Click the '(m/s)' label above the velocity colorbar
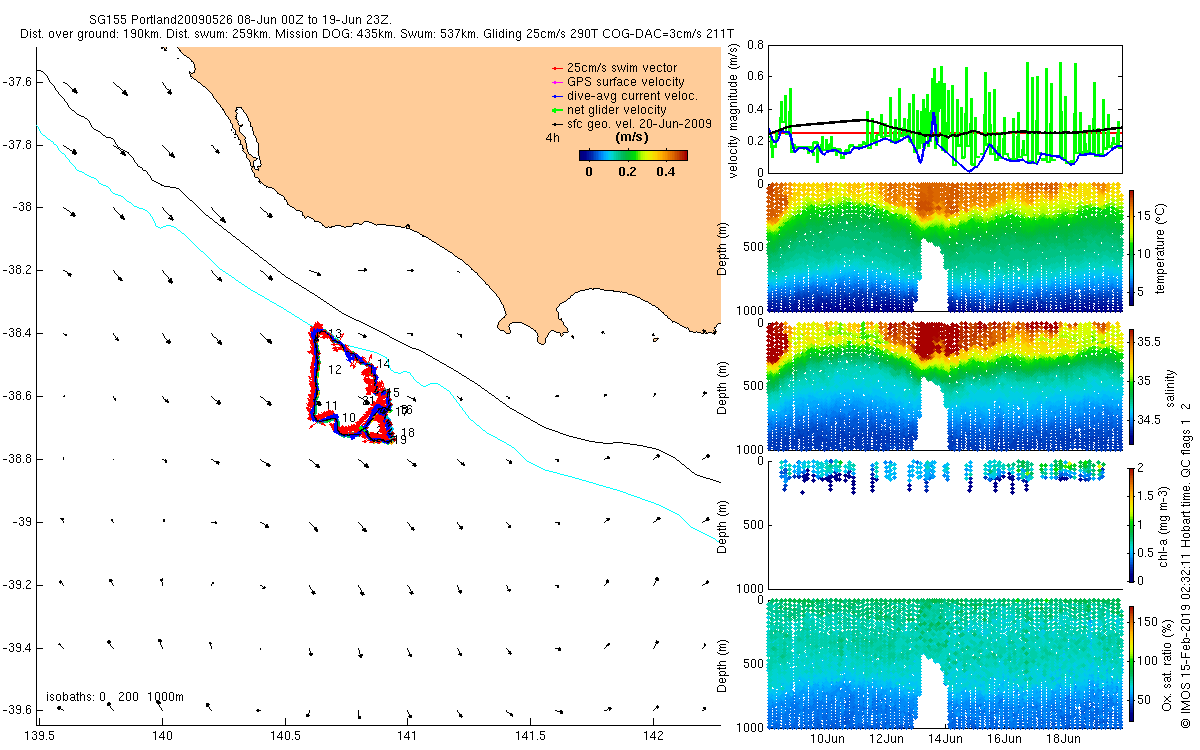 pos(632,137)
